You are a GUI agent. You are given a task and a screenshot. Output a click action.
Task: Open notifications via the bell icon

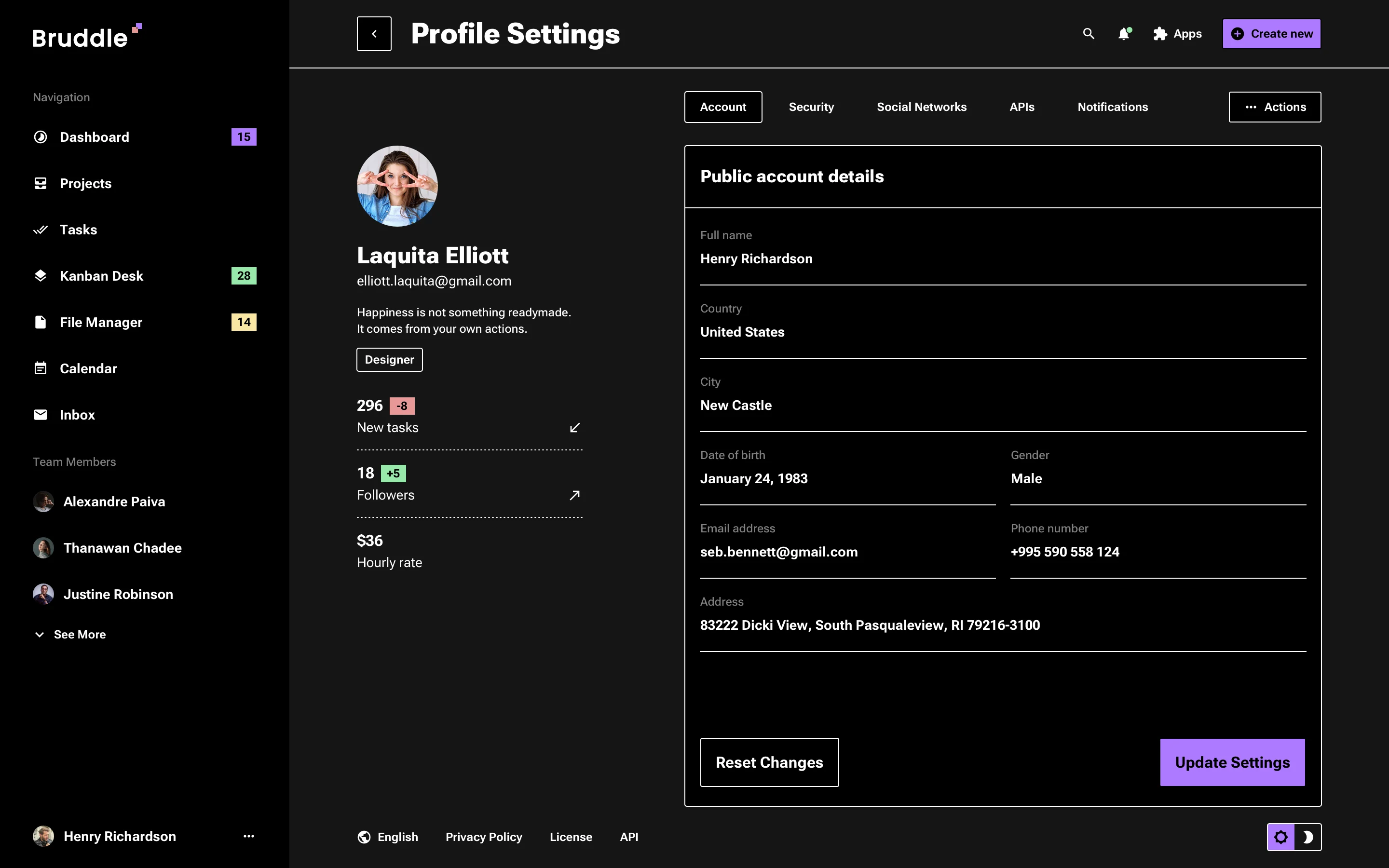point(1124,34)
